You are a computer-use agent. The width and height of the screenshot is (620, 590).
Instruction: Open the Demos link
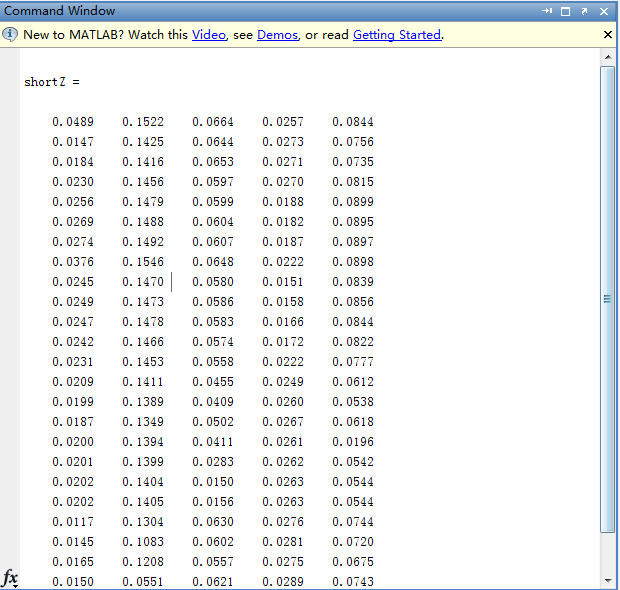click(x=278, y=35)
